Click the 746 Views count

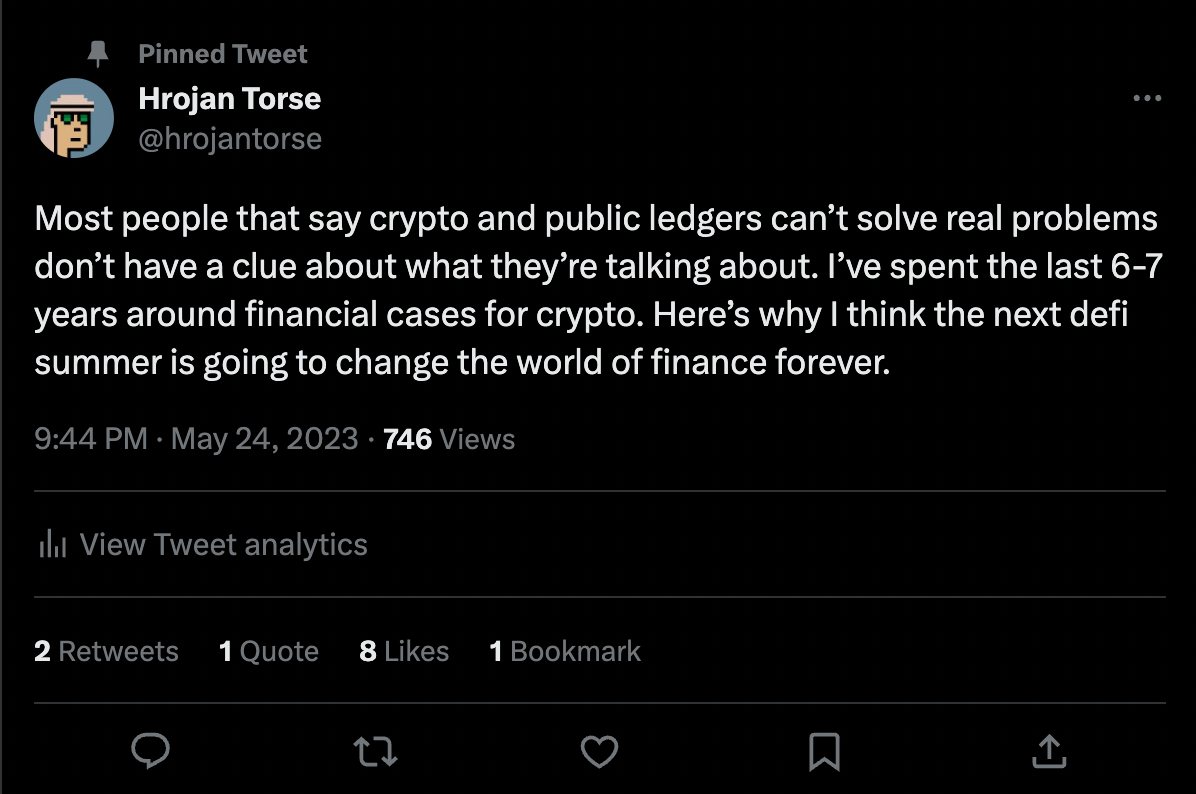pyautogui.click(x=449, y=439)
